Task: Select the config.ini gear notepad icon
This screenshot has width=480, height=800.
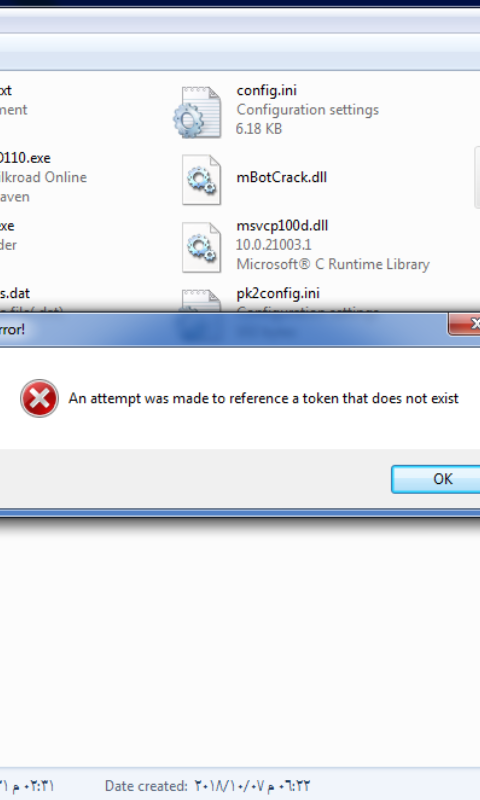Action: coord(198,112)
